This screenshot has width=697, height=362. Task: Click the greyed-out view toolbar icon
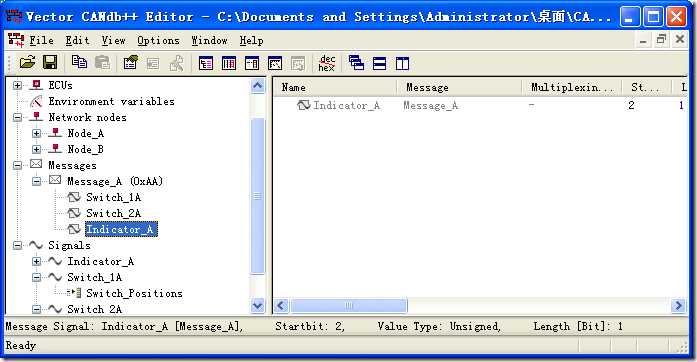pyautogui.click(x=298, y=63)
